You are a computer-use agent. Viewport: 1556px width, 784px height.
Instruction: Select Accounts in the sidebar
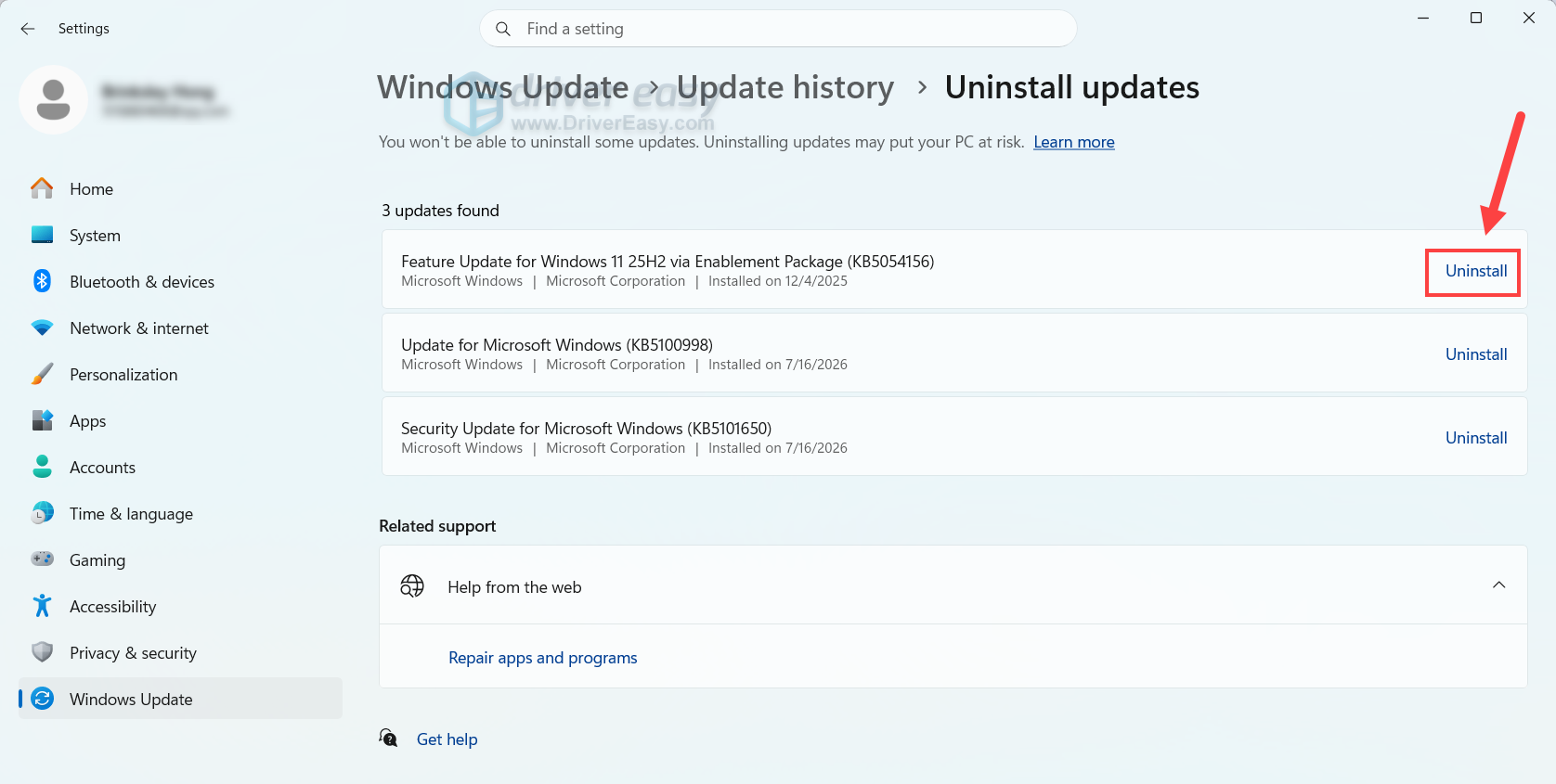point(180,467)
